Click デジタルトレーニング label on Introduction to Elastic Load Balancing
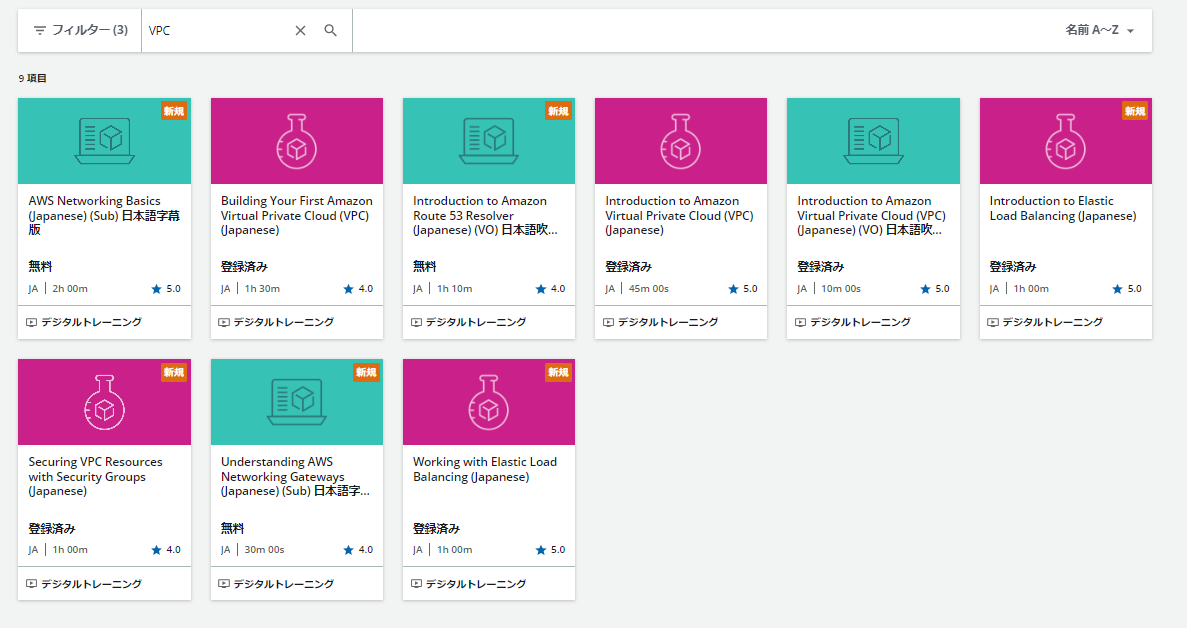Screen dimensions: 1187x628 pyautogui.click(x=1052, y=322)
